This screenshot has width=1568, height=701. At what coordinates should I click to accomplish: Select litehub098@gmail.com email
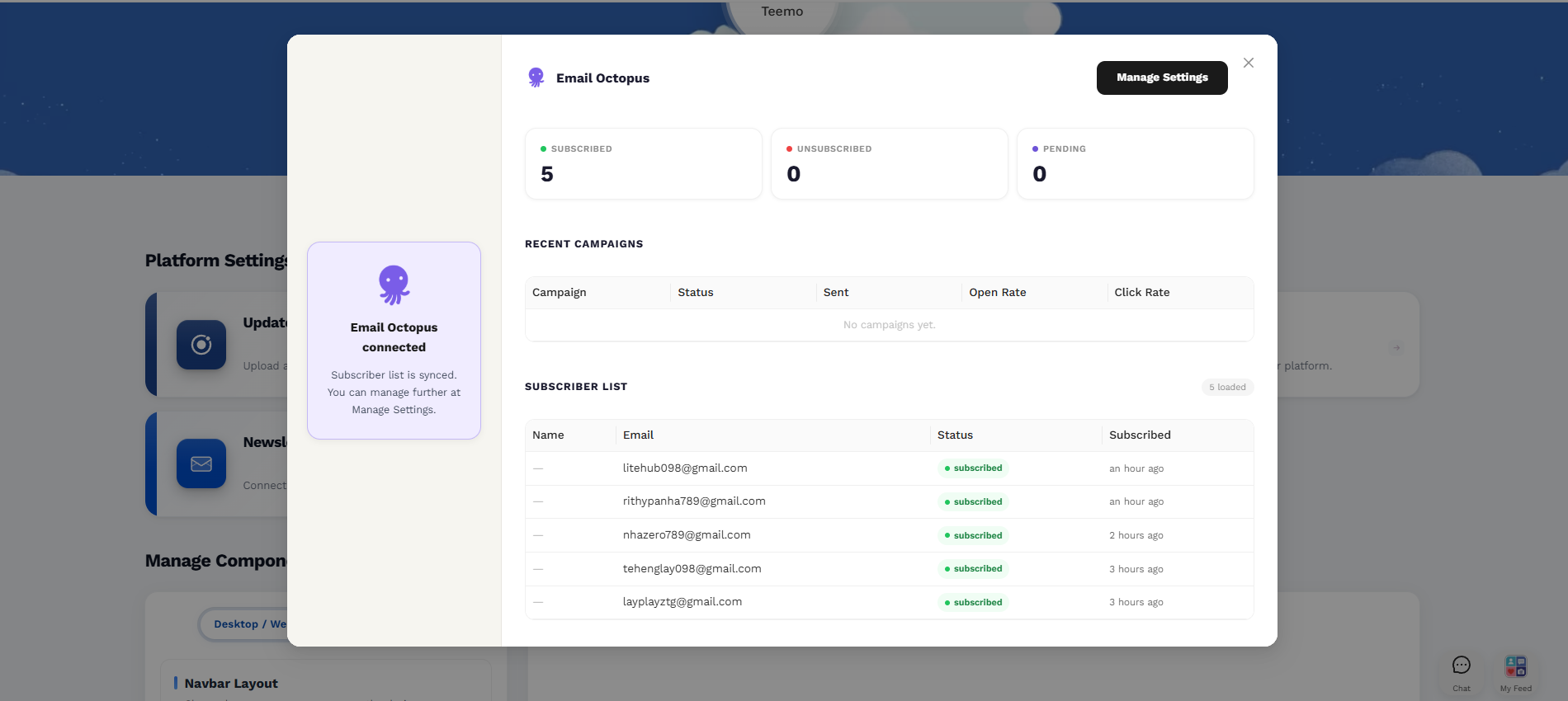coord(685,468)
